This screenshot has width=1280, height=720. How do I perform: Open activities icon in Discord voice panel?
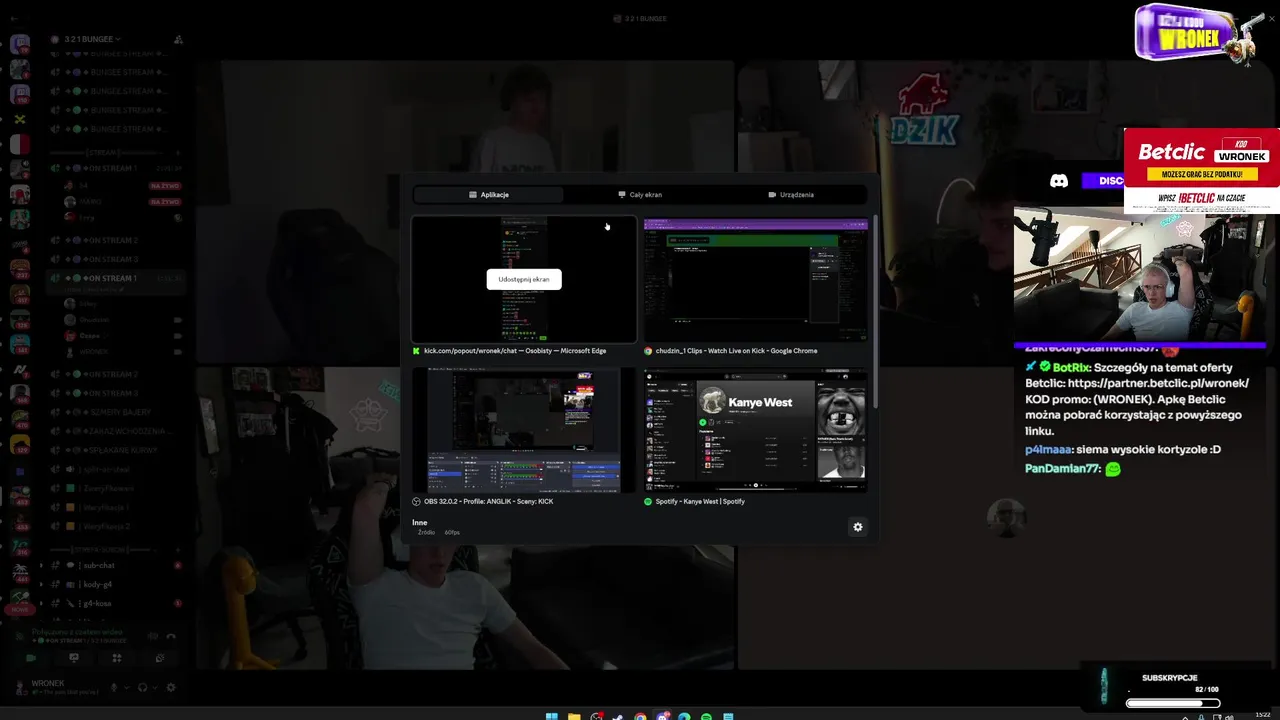coord(117,658)
